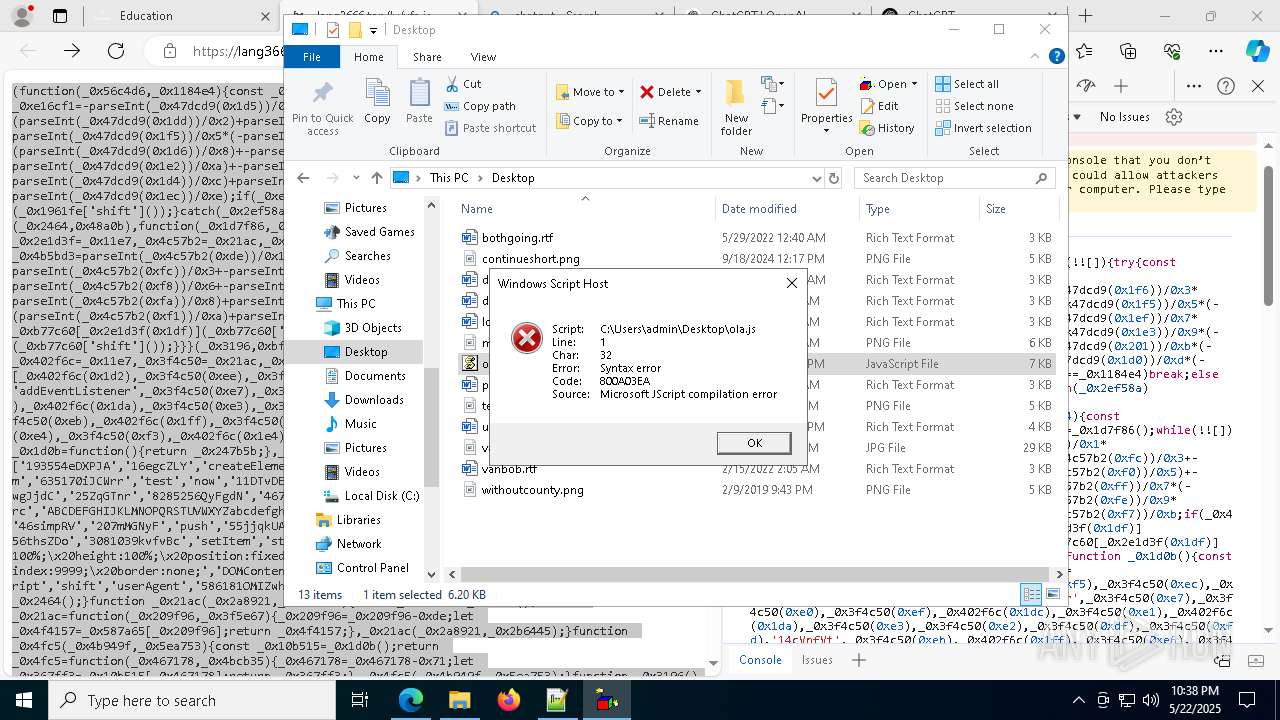The height and width of the screenshot is (720, 1280).
Task: Switch to DevTools Issues tab
Action: [817, 660]
